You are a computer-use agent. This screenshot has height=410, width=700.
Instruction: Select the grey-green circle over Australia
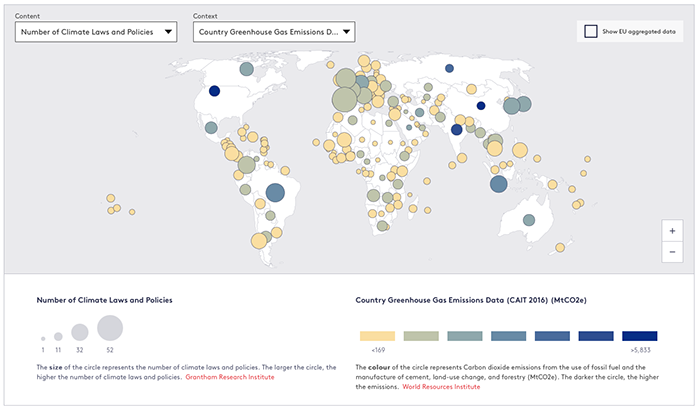[529, 221]
